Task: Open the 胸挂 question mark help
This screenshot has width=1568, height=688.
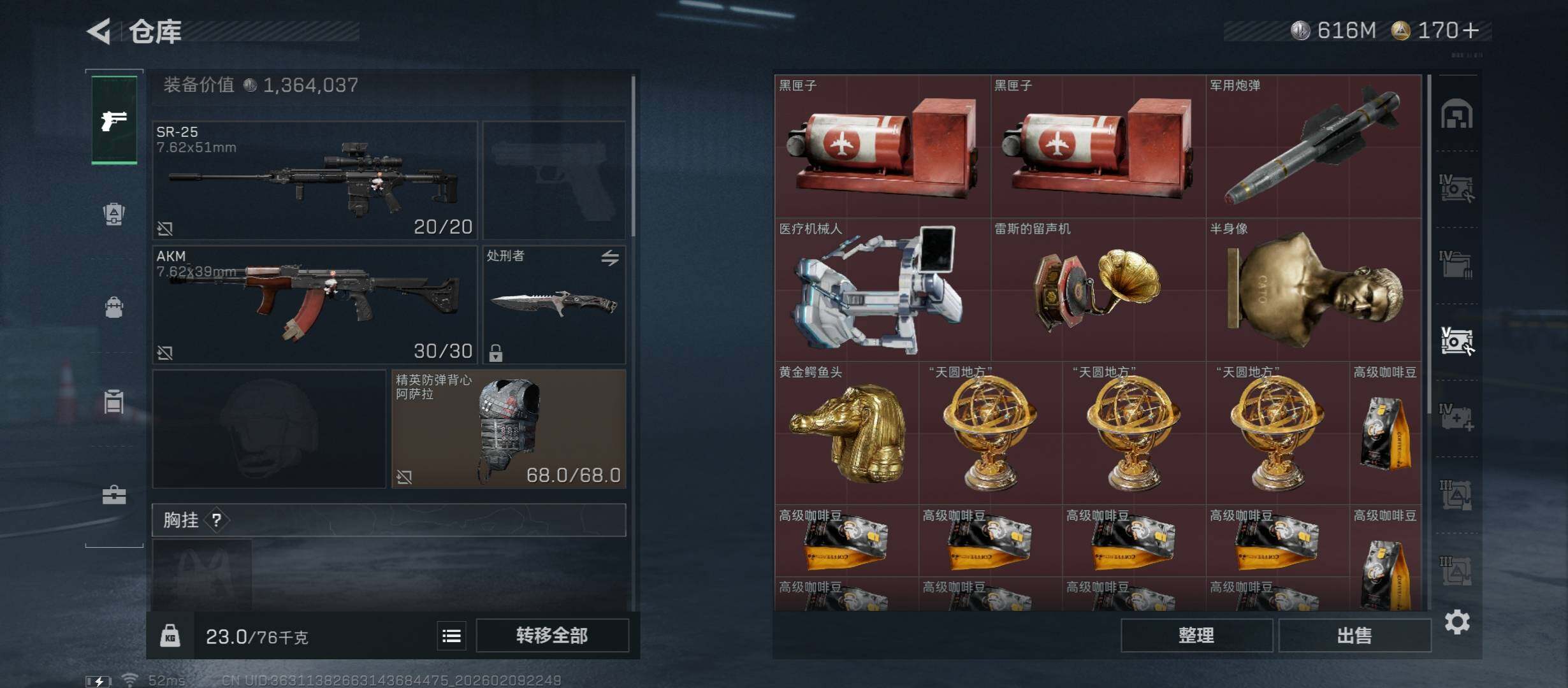Action: [x=217, y=520]
